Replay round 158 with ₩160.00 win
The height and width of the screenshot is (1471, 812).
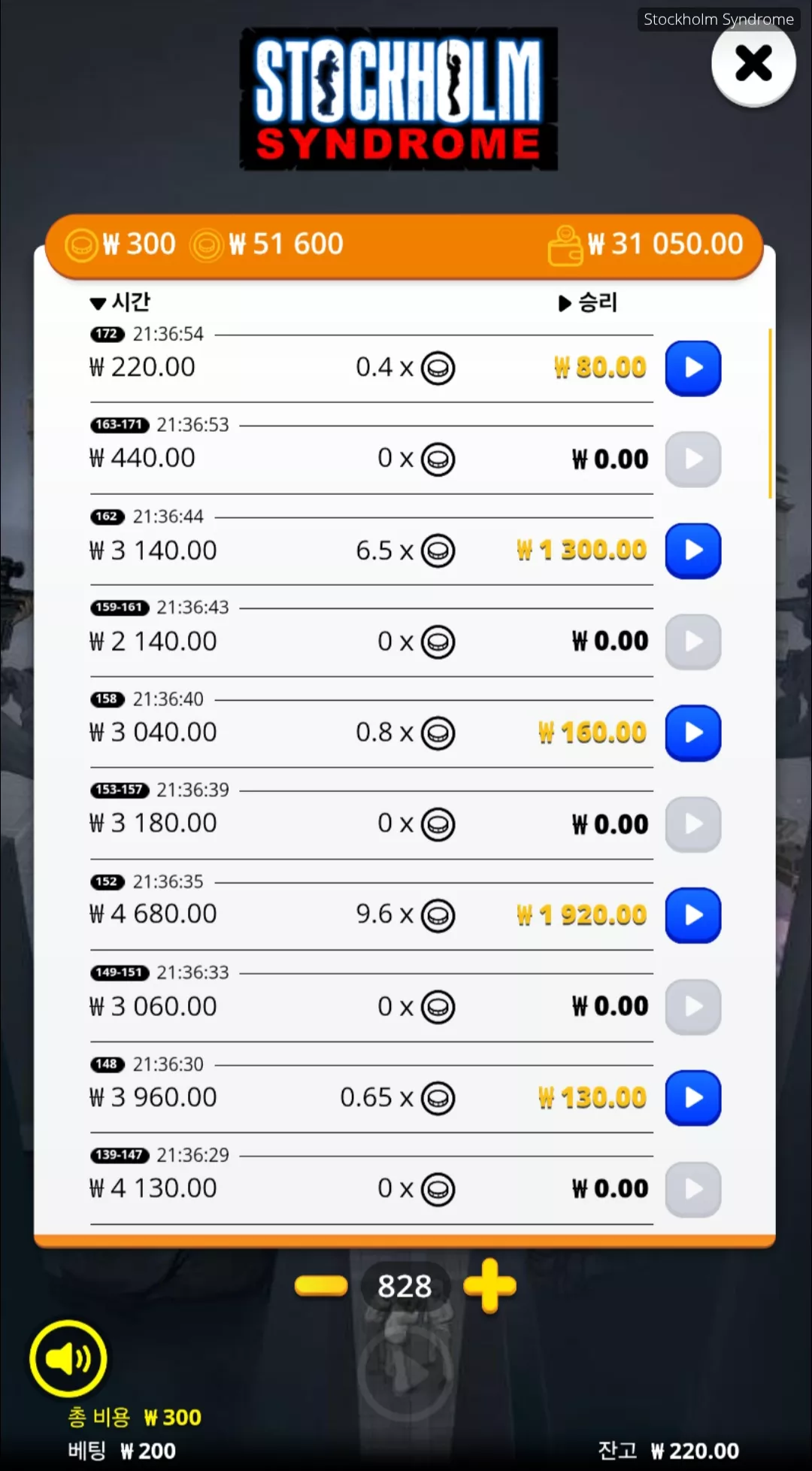tap(692, 733)
